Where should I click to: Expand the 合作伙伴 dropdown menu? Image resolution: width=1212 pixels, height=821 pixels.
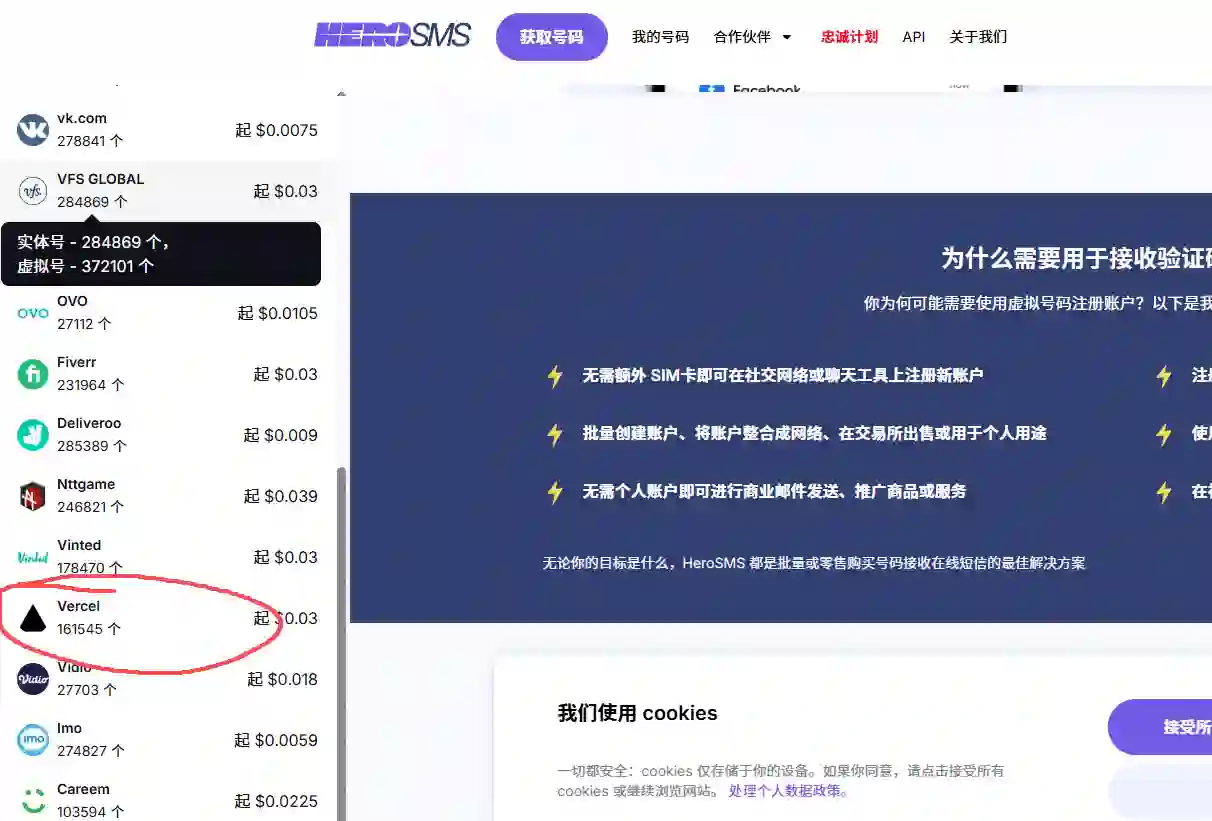753,36
